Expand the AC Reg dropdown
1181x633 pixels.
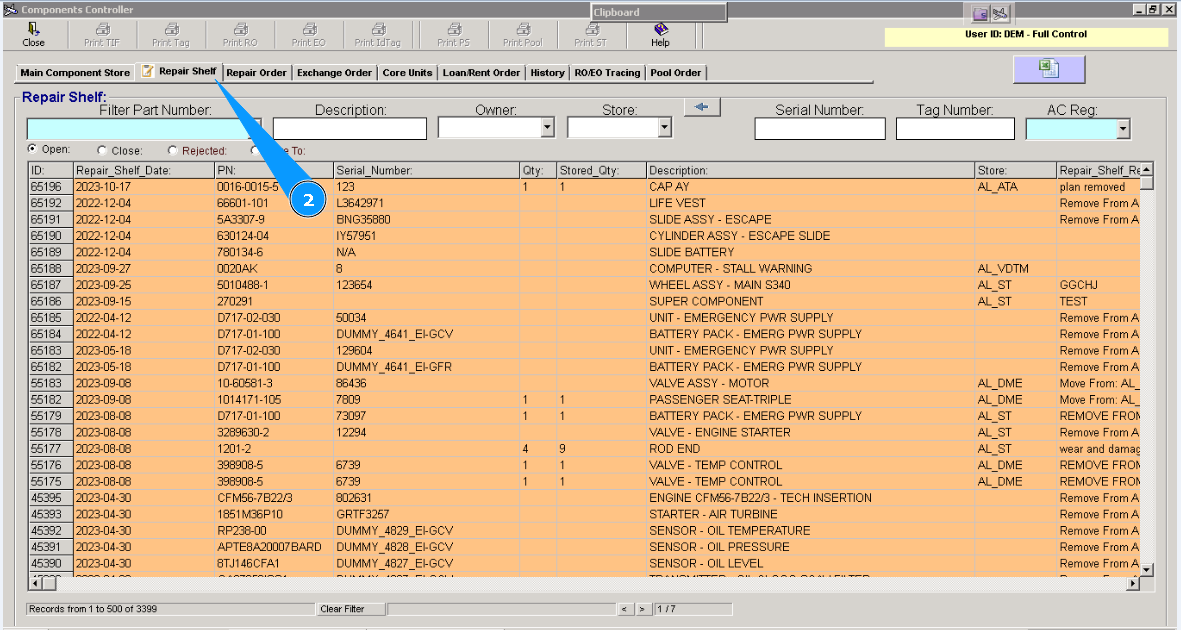(1123, 129)
